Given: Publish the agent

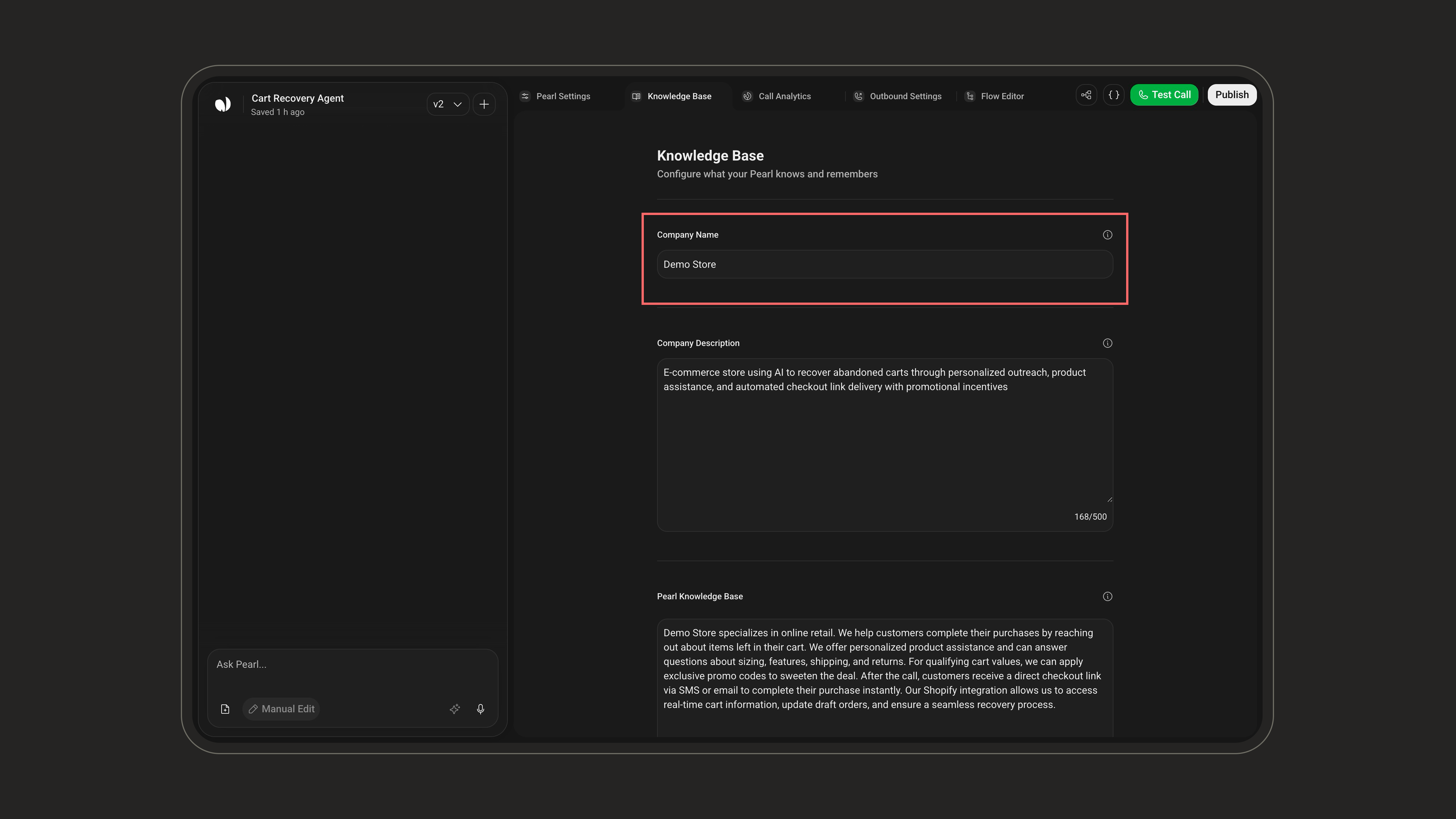Looking at the screenshot, I should pyautogui.click(x=1232, y=95).
